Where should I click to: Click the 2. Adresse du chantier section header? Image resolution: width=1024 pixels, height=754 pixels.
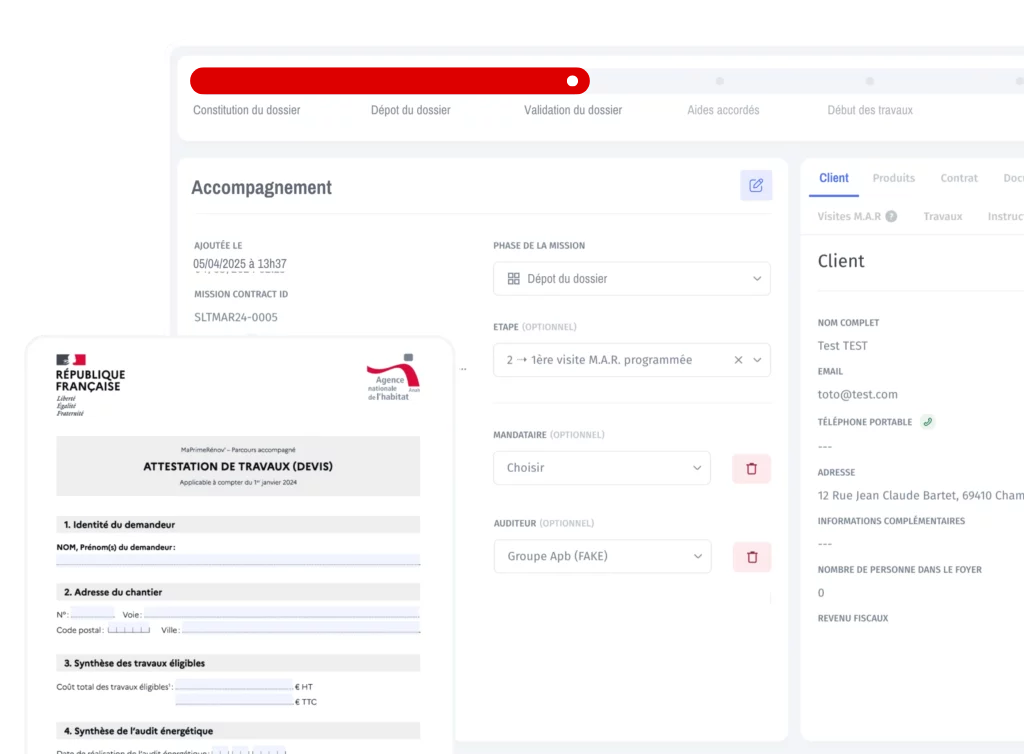click(x=238, y=592)
